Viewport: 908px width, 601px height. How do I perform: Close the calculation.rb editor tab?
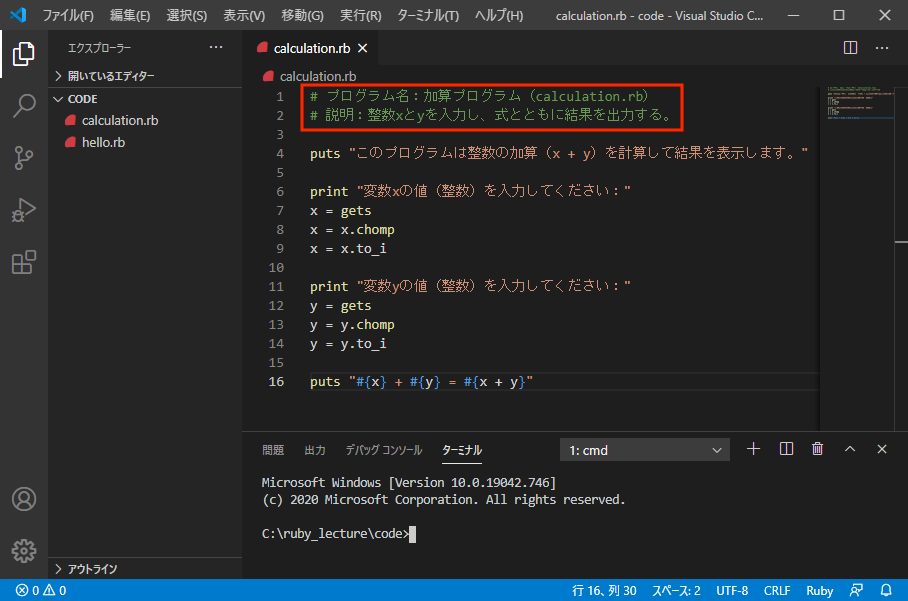tap(363, 48)
